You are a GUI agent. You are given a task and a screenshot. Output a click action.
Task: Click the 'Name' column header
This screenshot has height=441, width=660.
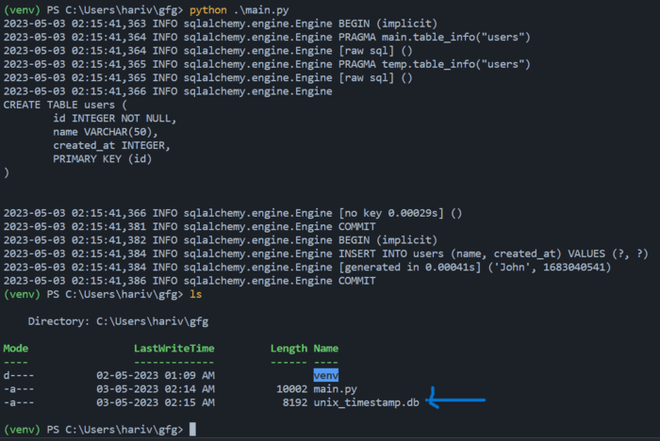click(x=326, y=348)
